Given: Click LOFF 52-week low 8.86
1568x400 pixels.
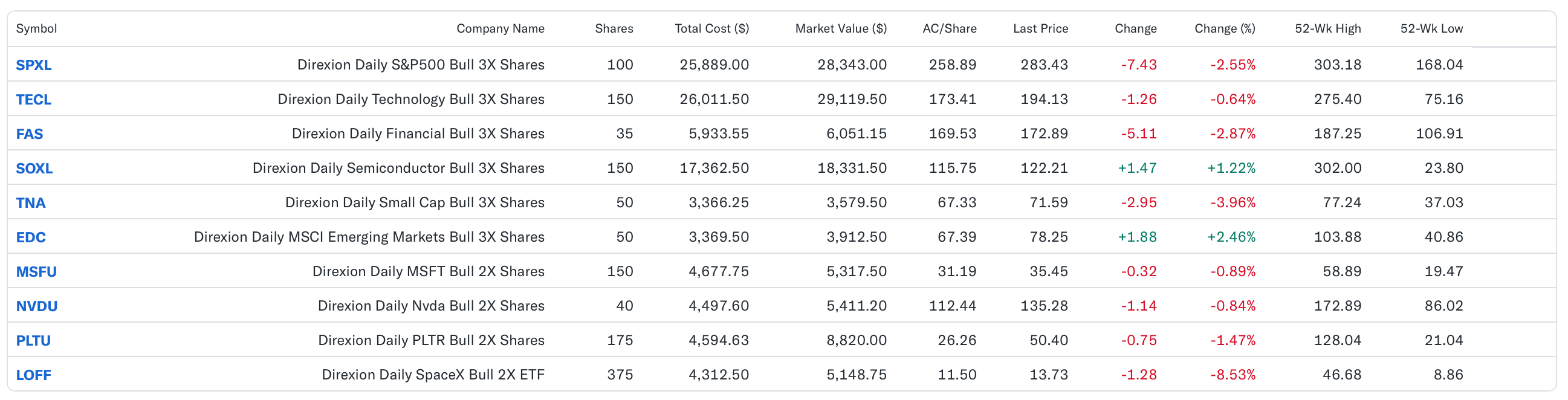Looking at the screenshot, I should 1448,375.
